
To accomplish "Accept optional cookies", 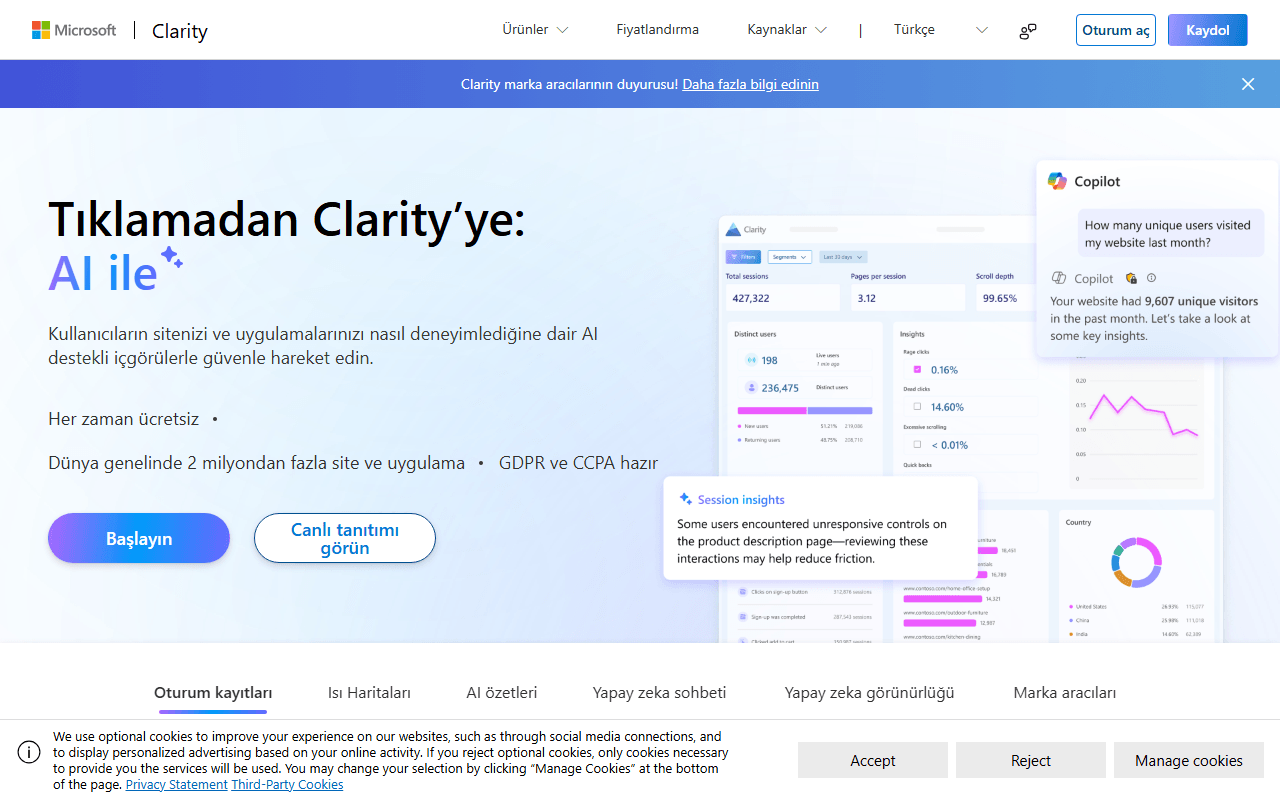I will pos(873,760).
